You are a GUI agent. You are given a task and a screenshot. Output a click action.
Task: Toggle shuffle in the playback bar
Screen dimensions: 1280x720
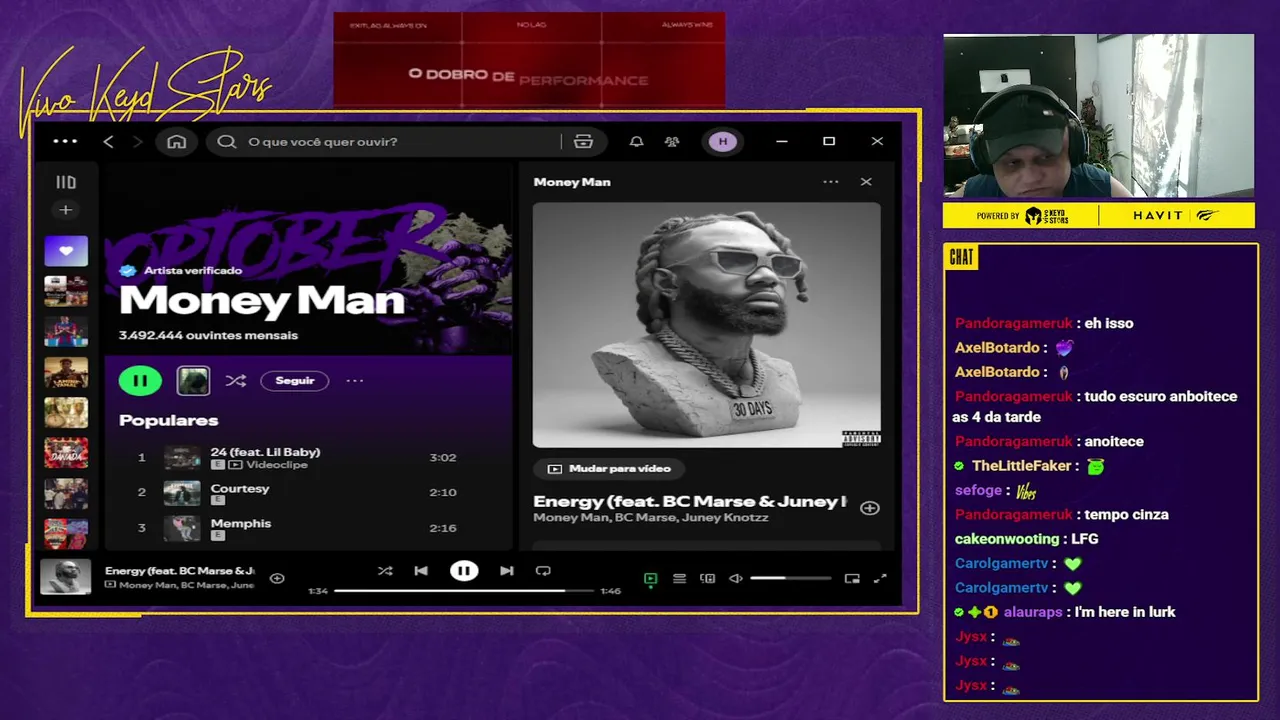pyautogui.click(x=385, y=571)
